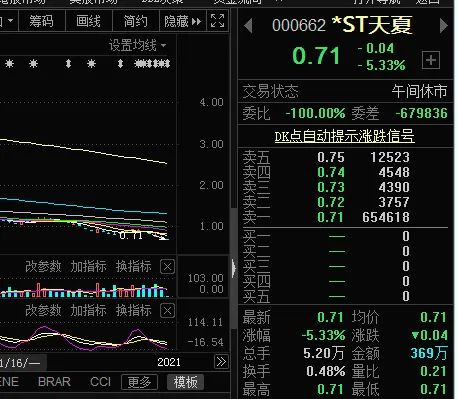Click the fullscreen expand icon in chart toolbar

pos(218,21)
